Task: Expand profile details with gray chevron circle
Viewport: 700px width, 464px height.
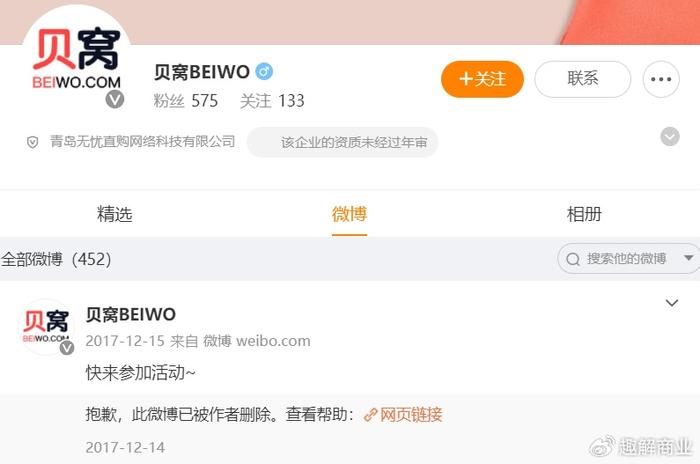Action: [670, 137]
